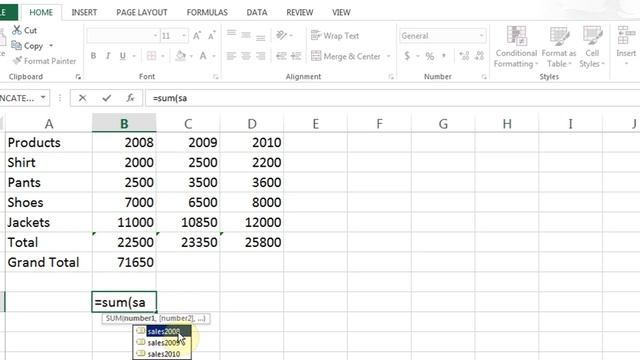Click the Fill Color bucket
Viewport: 640px width, 360px height.
[180, 56]
